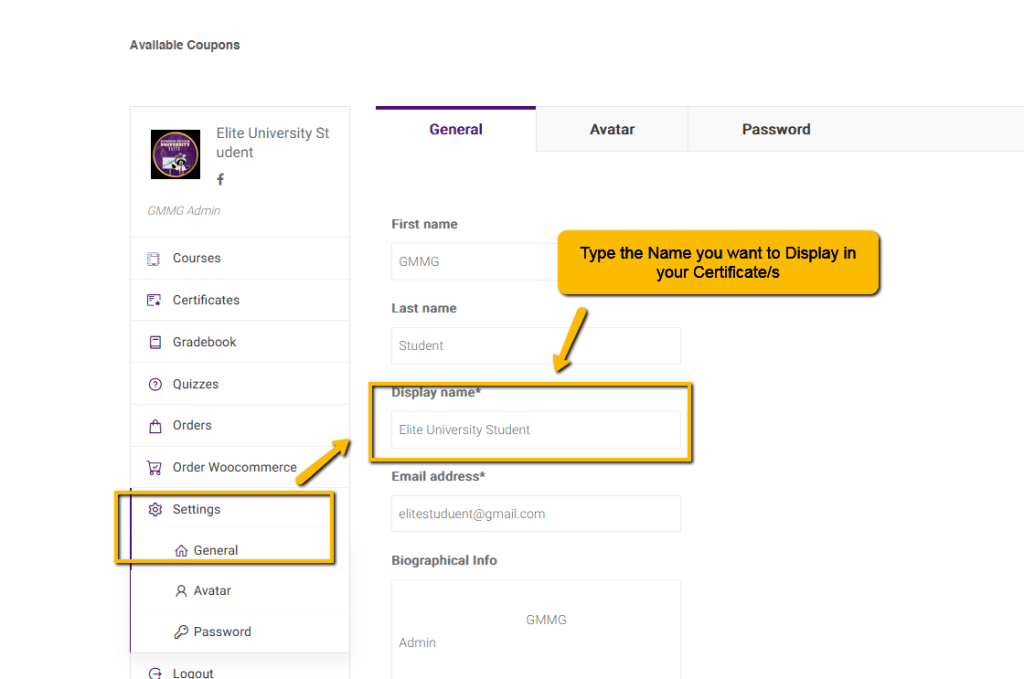Click the Order Woocommerce cart icon

click(154, 467)
